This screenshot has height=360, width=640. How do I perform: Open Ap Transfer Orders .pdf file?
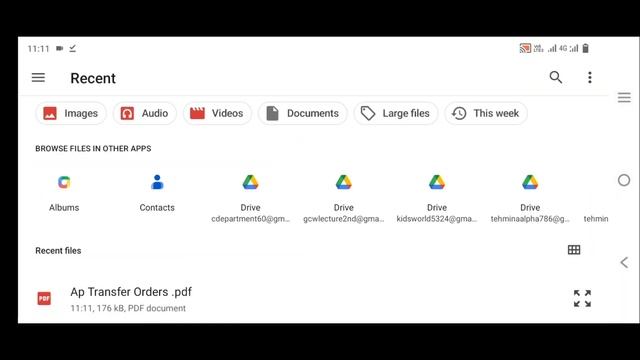(312, 299)
